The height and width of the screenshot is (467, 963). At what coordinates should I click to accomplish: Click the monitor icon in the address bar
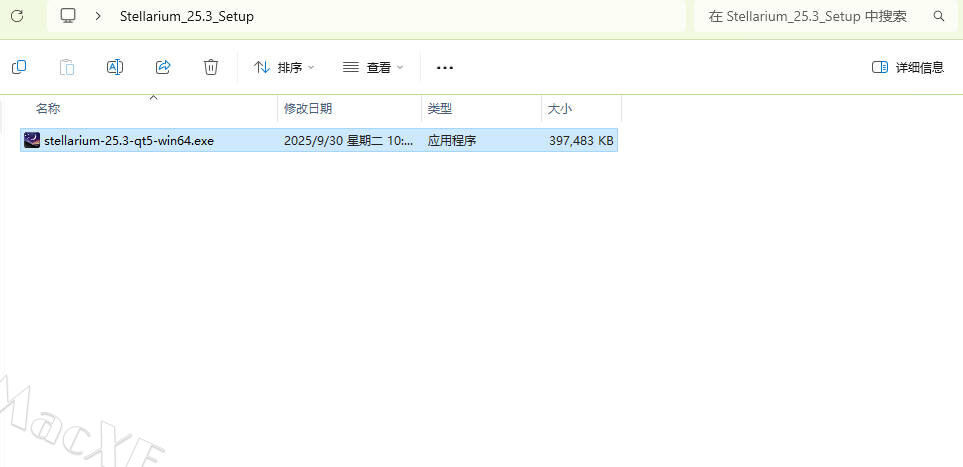click(68, 16)
